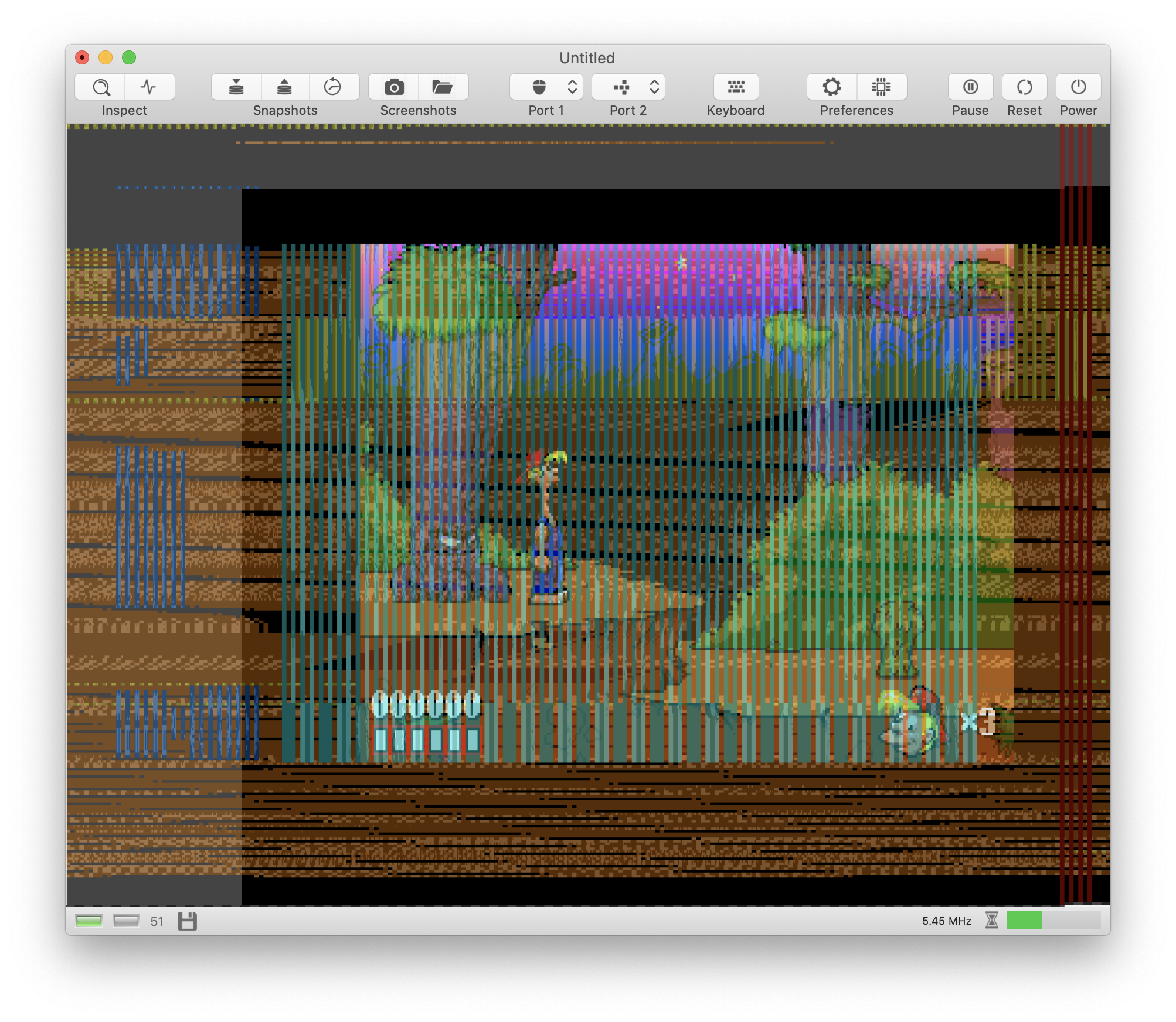1176x1022 pixels.
Task: Click the gray drive LED indicator
Action: 126,921
